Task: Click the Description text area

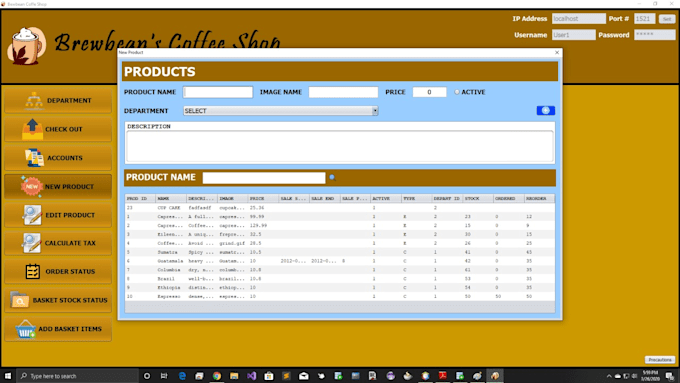Action: tap(340, 146)
